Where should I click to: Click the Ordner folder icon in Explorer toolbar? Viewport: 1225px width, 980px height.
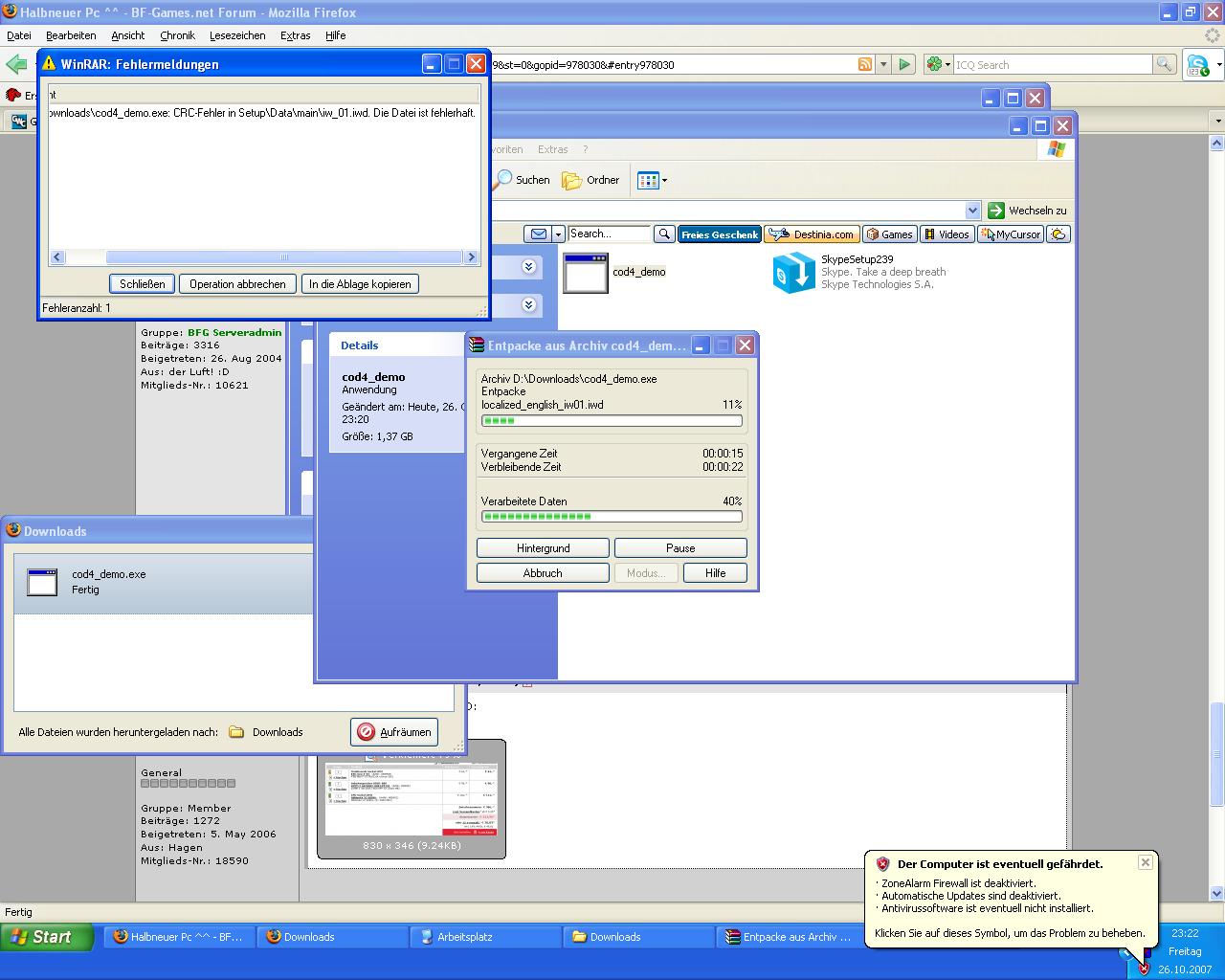(572, 180)
